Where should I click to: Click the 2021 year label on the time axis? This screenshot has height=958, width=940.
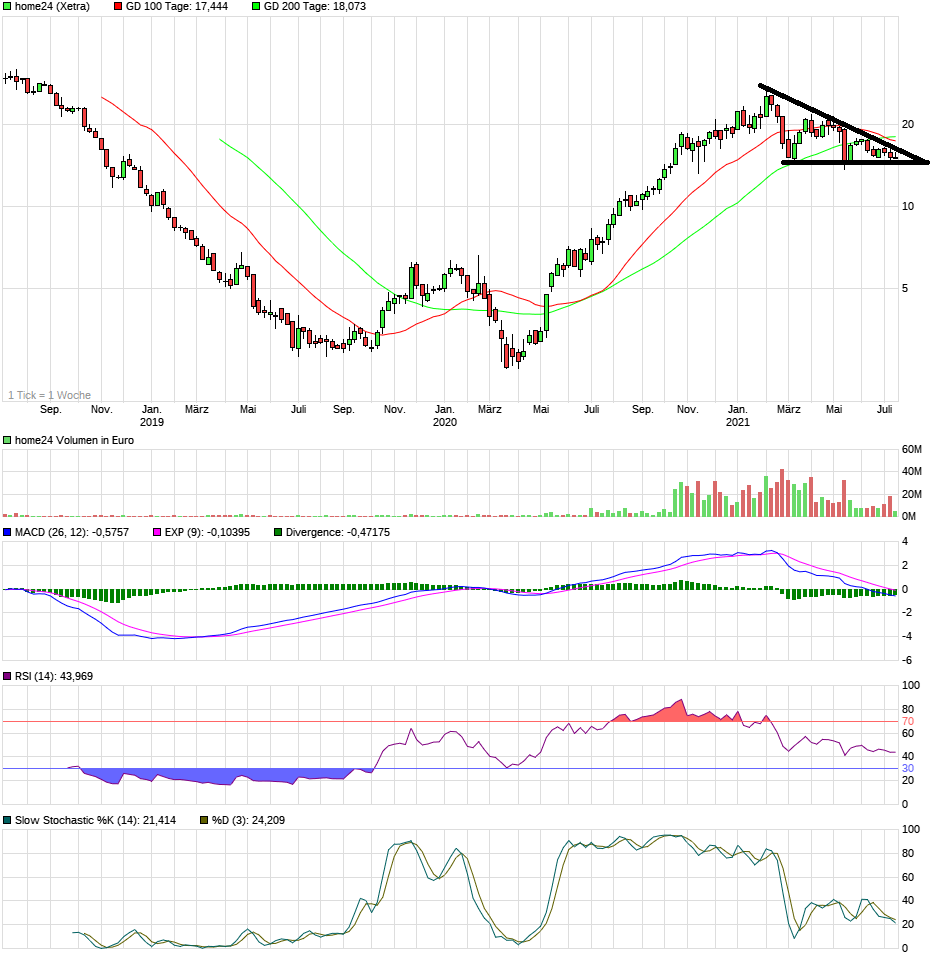point(737,423)
